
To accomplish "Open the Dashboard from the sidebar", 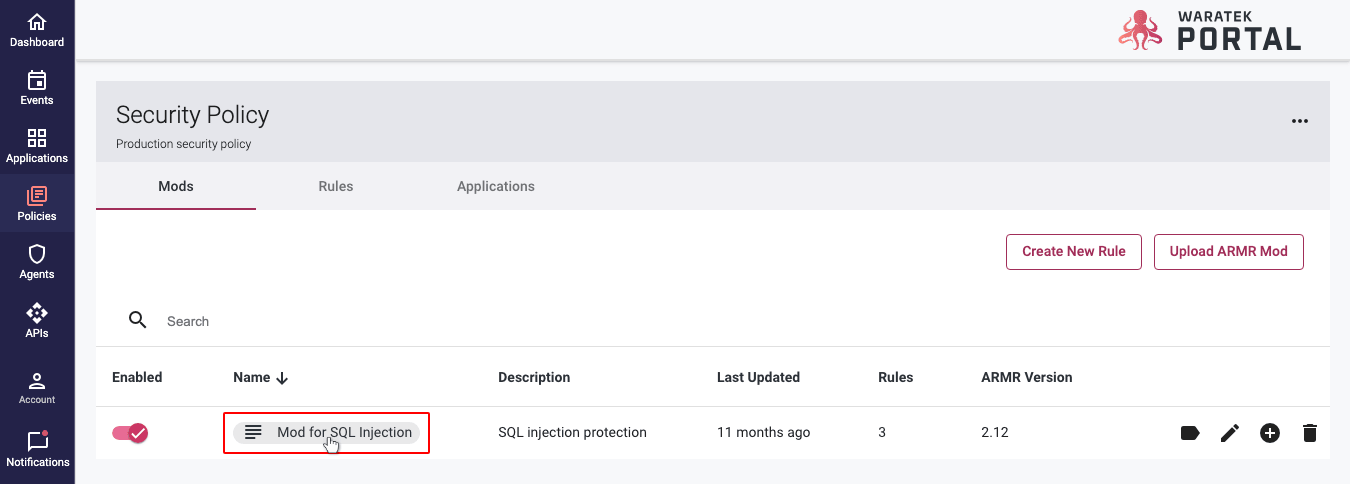I will point(37,30).
